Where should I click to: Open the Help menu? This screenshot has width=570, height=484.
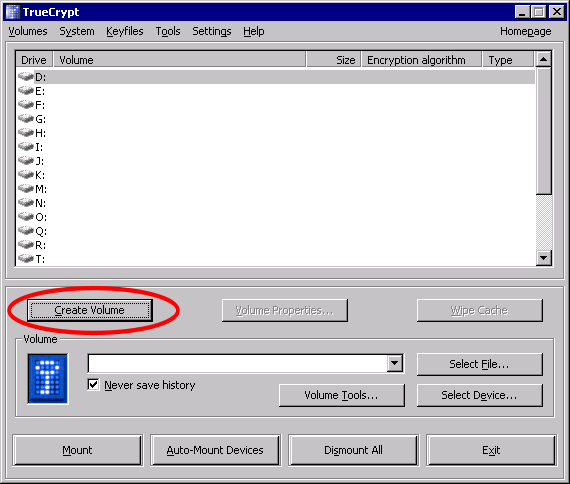click(254, 31)
